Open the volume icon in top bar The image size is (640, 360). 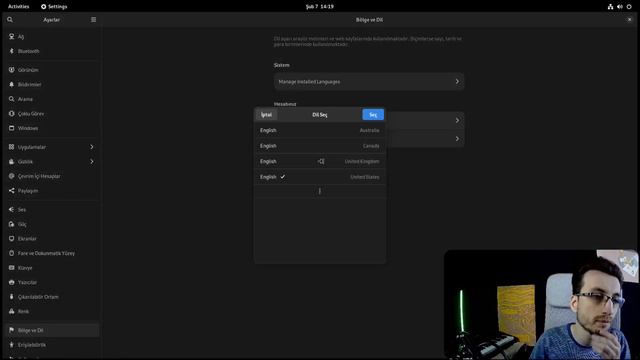620,7
